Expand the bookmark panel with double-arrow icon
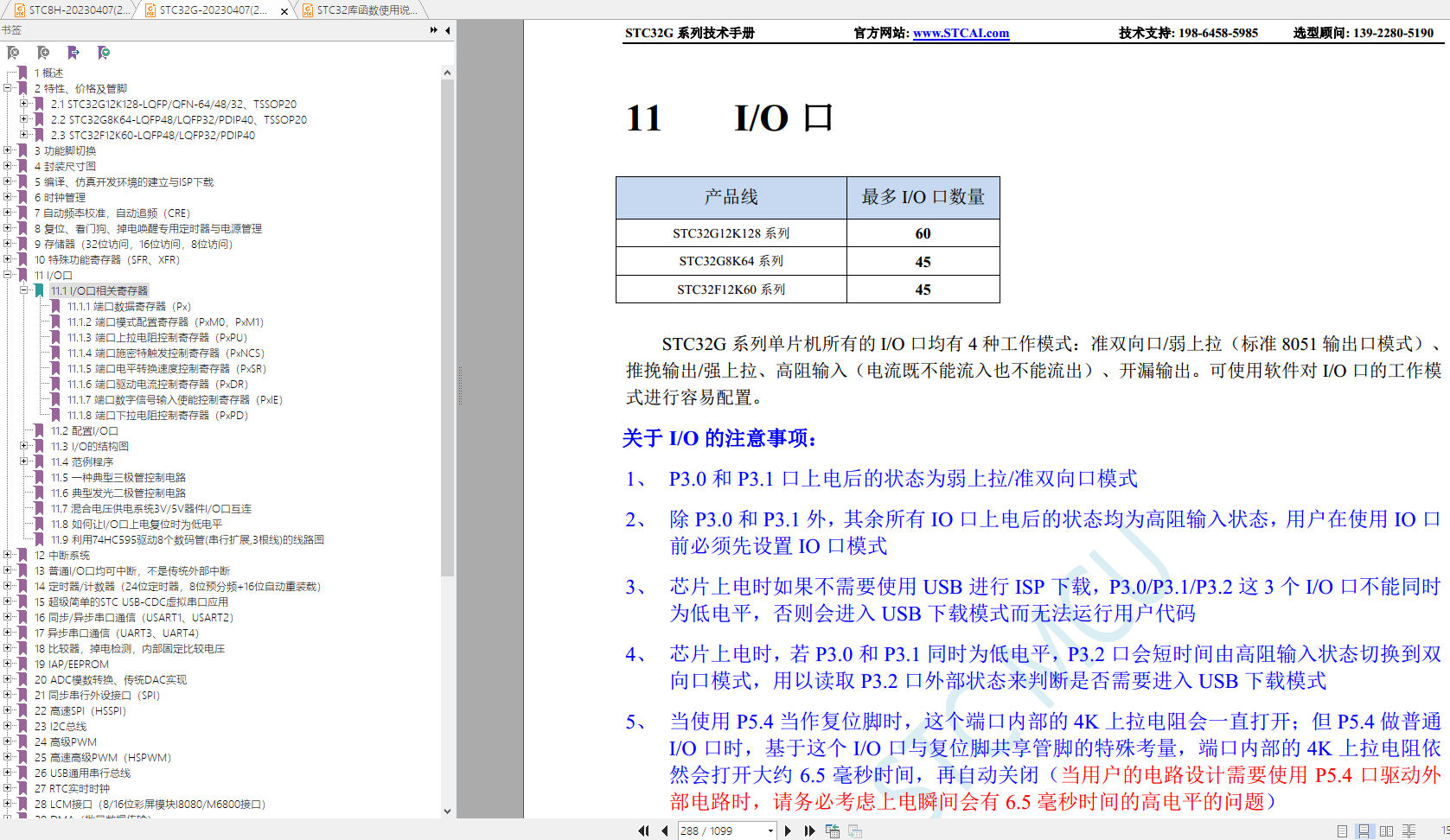The image size is (1450, 840). 434,30
